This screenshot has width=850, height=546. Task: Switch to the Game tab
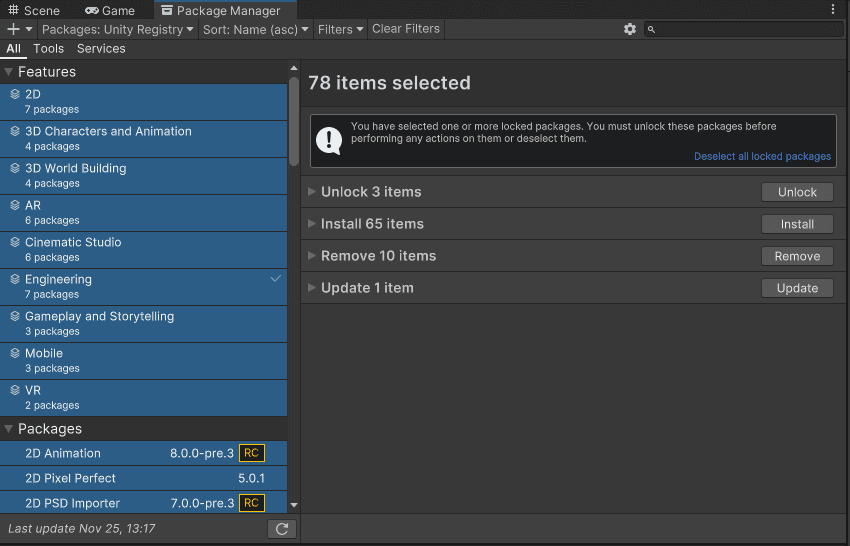tap(110, 10)
